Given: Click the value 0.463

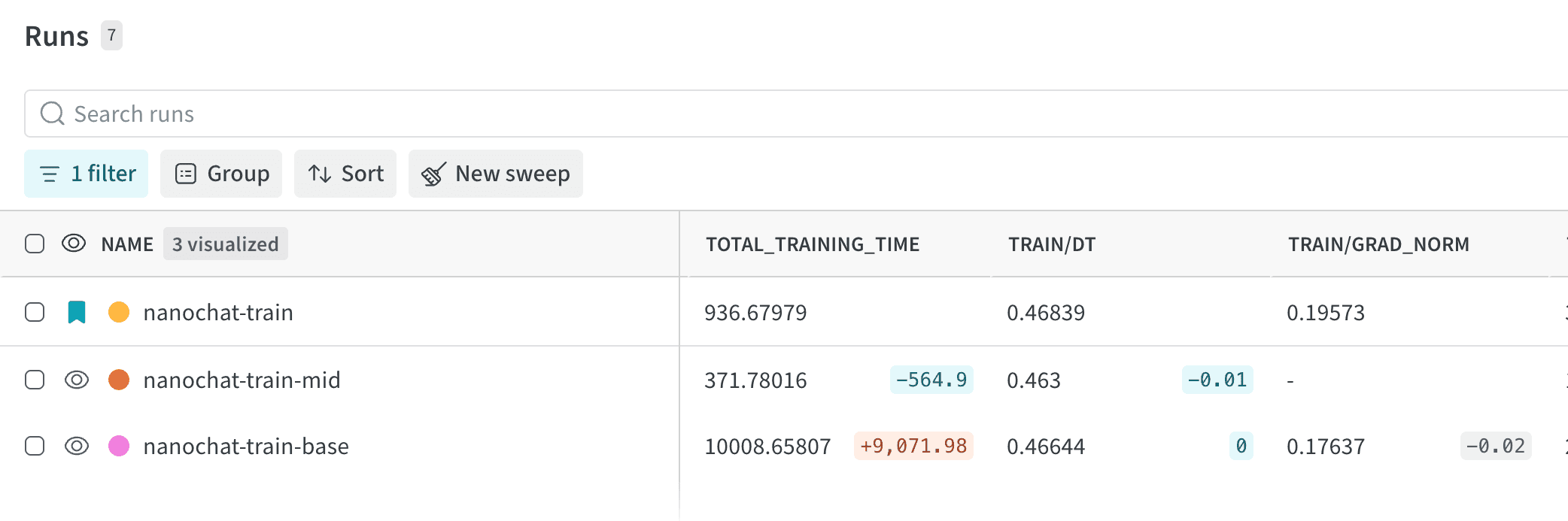Looking at the screenshot, I should tap(1034, 380).
